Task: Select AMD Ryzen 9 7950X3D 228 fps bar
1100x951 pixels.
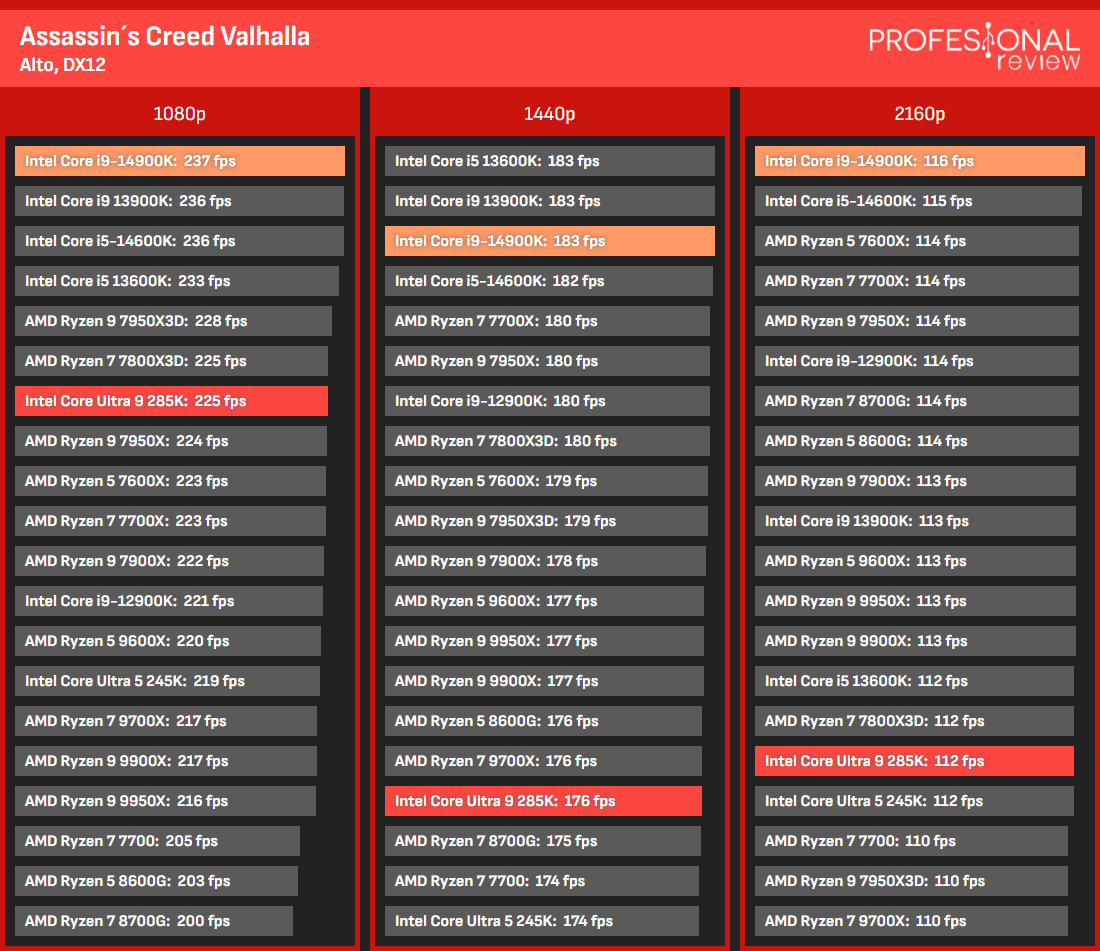Action: 173,321
